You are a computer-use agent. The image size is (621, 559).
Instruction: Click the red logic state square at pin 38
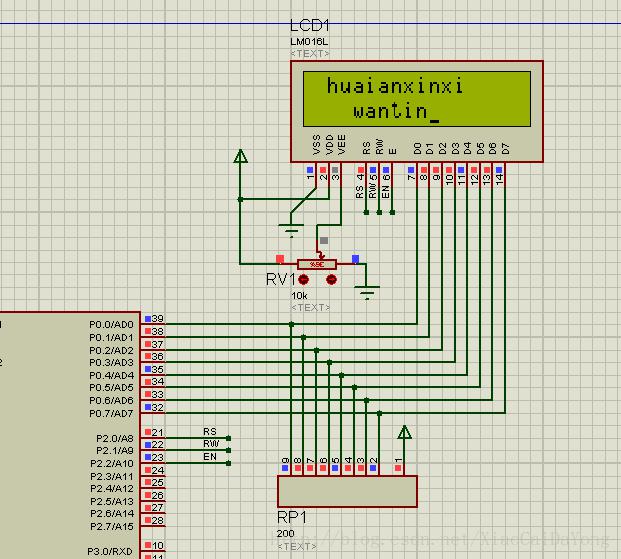pos(148,331)
